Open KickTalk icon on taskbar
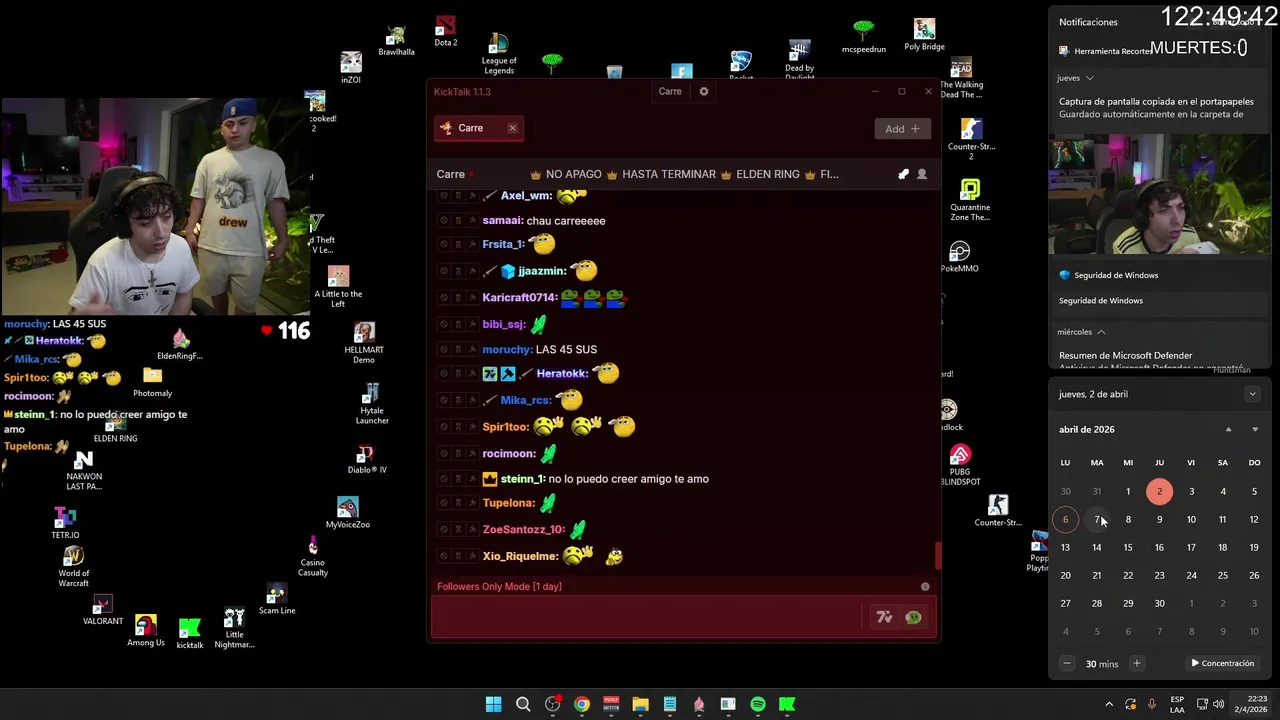Image resolution: width=1280 pixels, height=720 pixels. pyautogui.click(x=787, y=704)
